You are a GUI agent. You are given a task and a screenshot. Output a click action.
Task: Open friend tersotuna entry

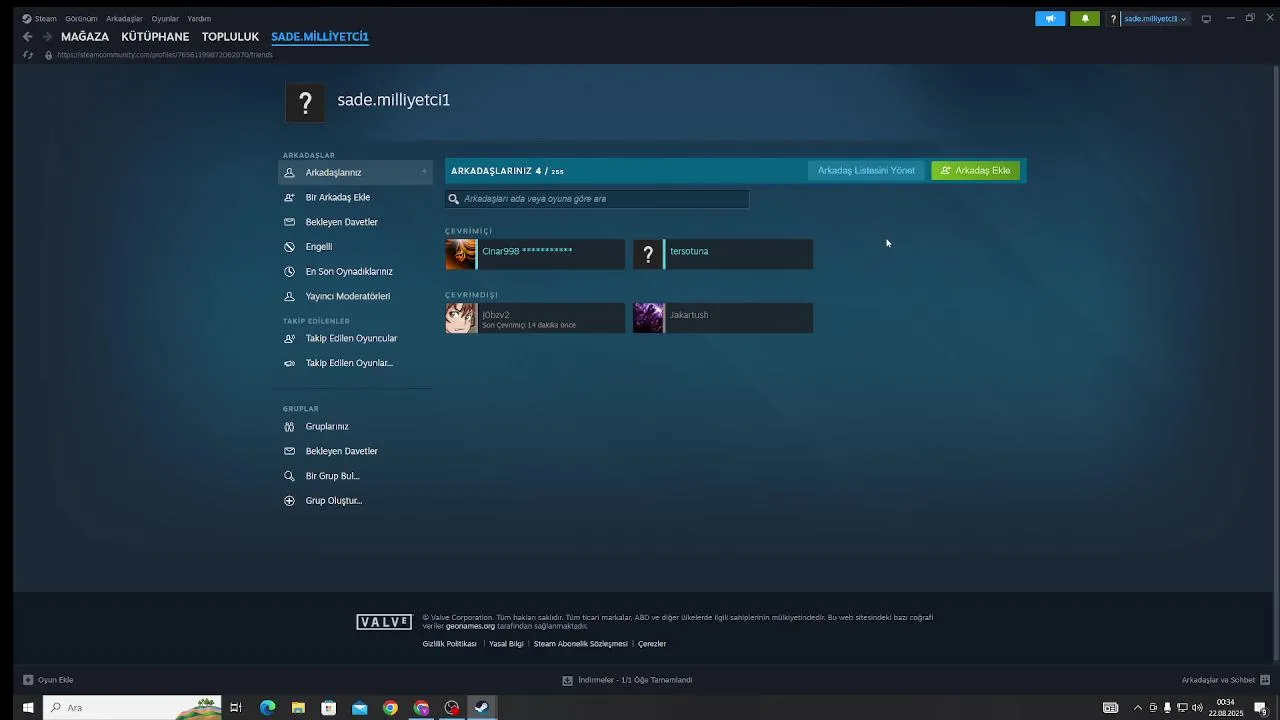(x=723, y=254)
